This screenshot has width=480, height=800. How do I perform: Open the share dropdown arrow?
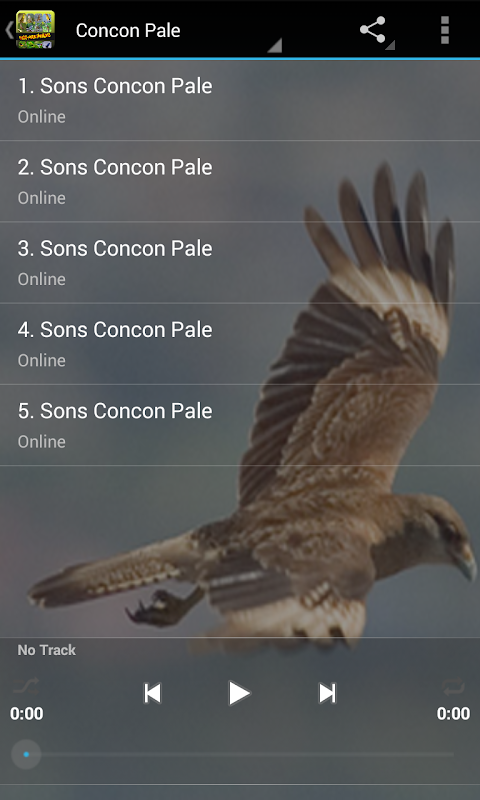[390, 45]
